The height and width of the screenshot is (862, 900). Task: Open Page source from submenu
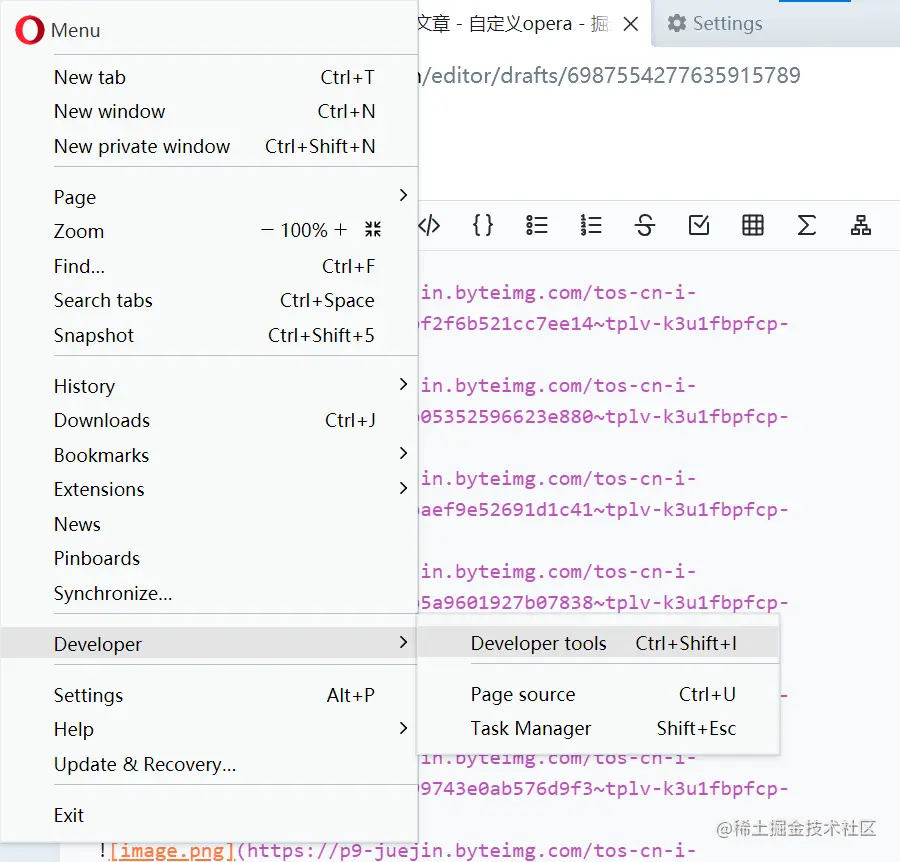598,694
